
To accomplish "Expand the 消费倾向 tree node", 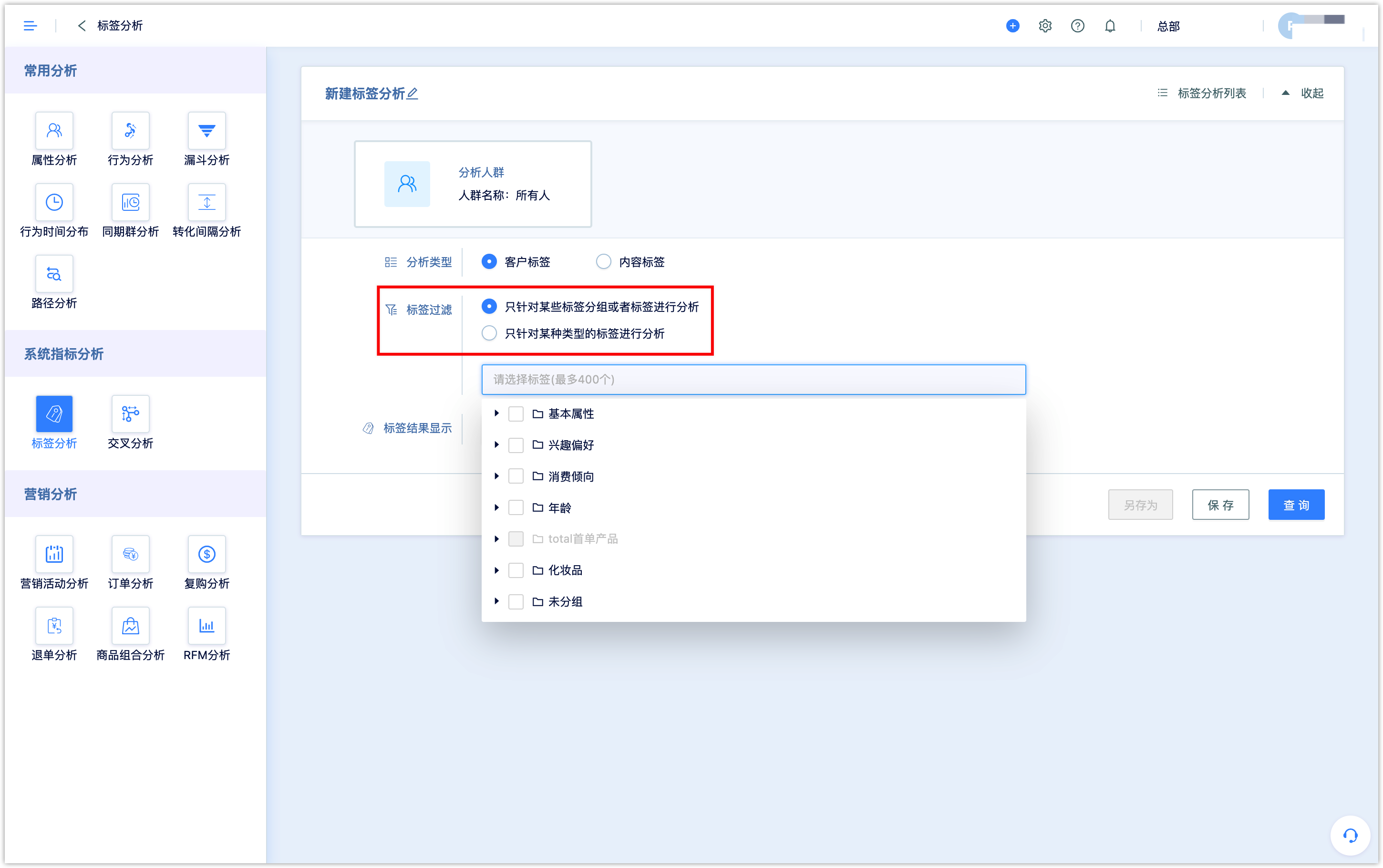I will [496, 476].
